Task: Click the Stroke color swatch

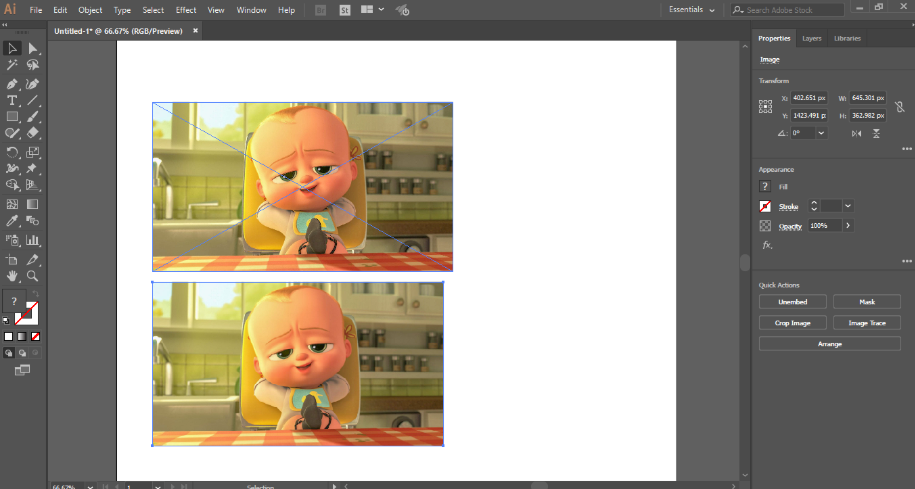Action: click(765, 206)
